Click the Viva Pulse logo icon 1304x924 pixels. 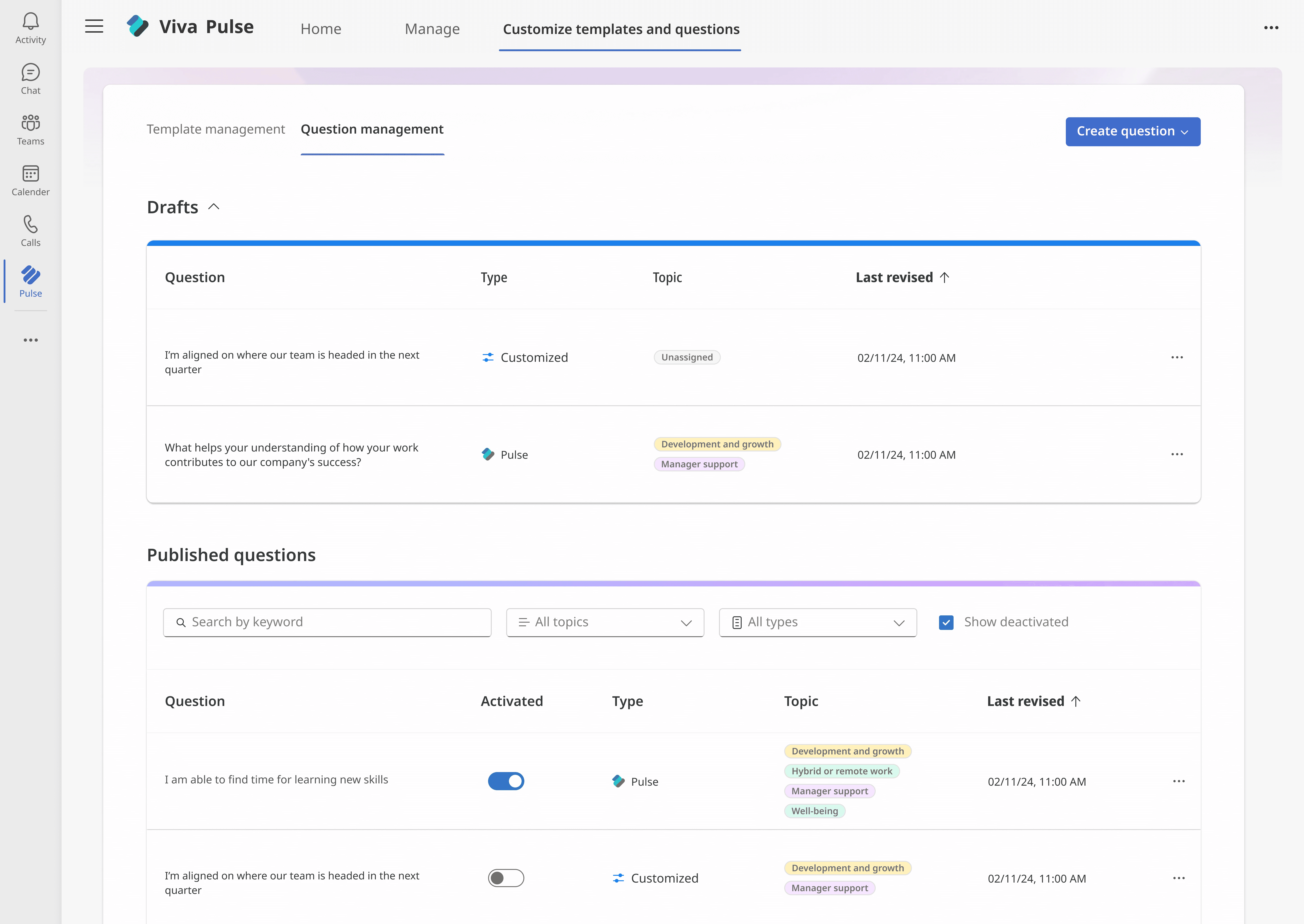click(x=138, y=26)
